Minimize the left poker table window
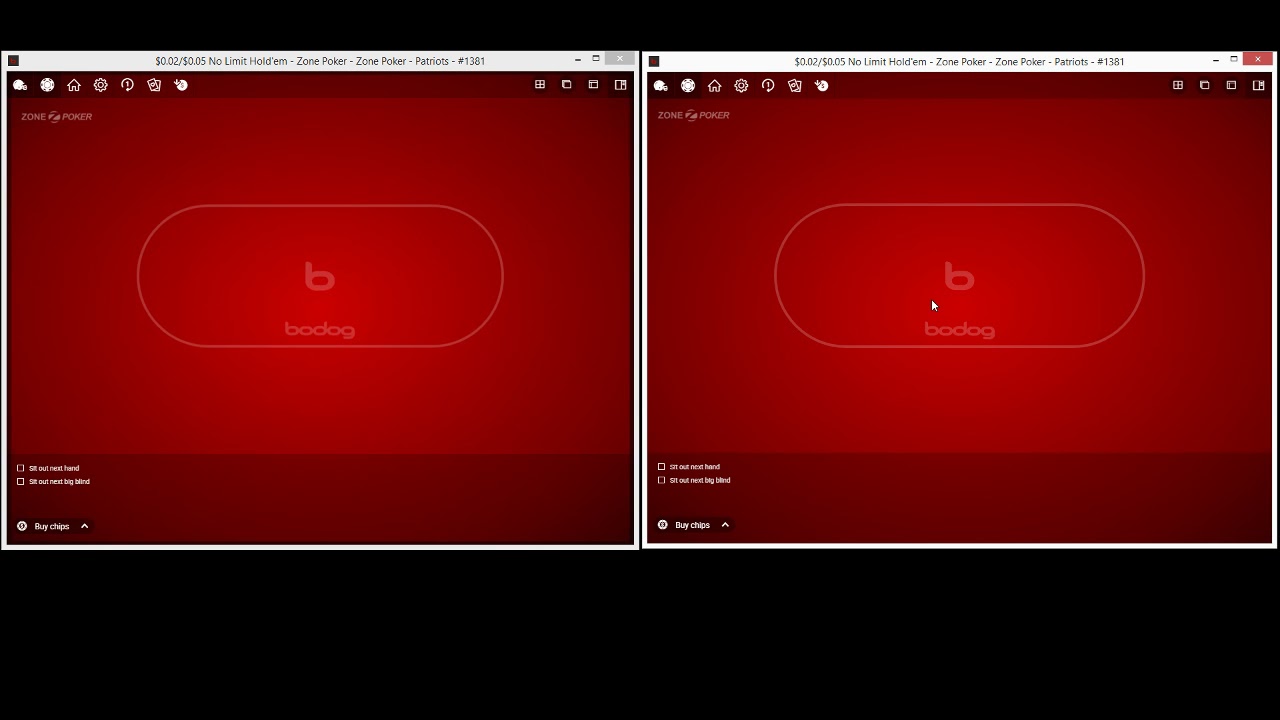 point(578,60)
